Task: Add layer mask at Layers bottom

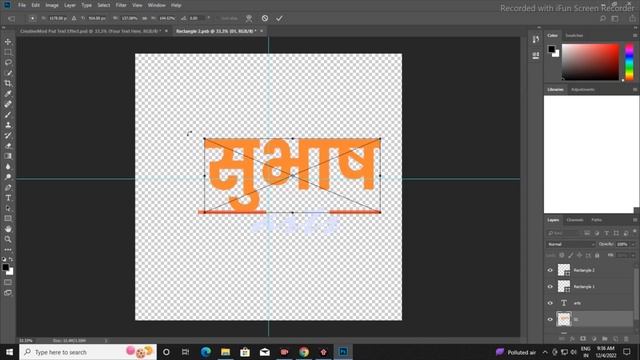Action: (x=583, y=339)
